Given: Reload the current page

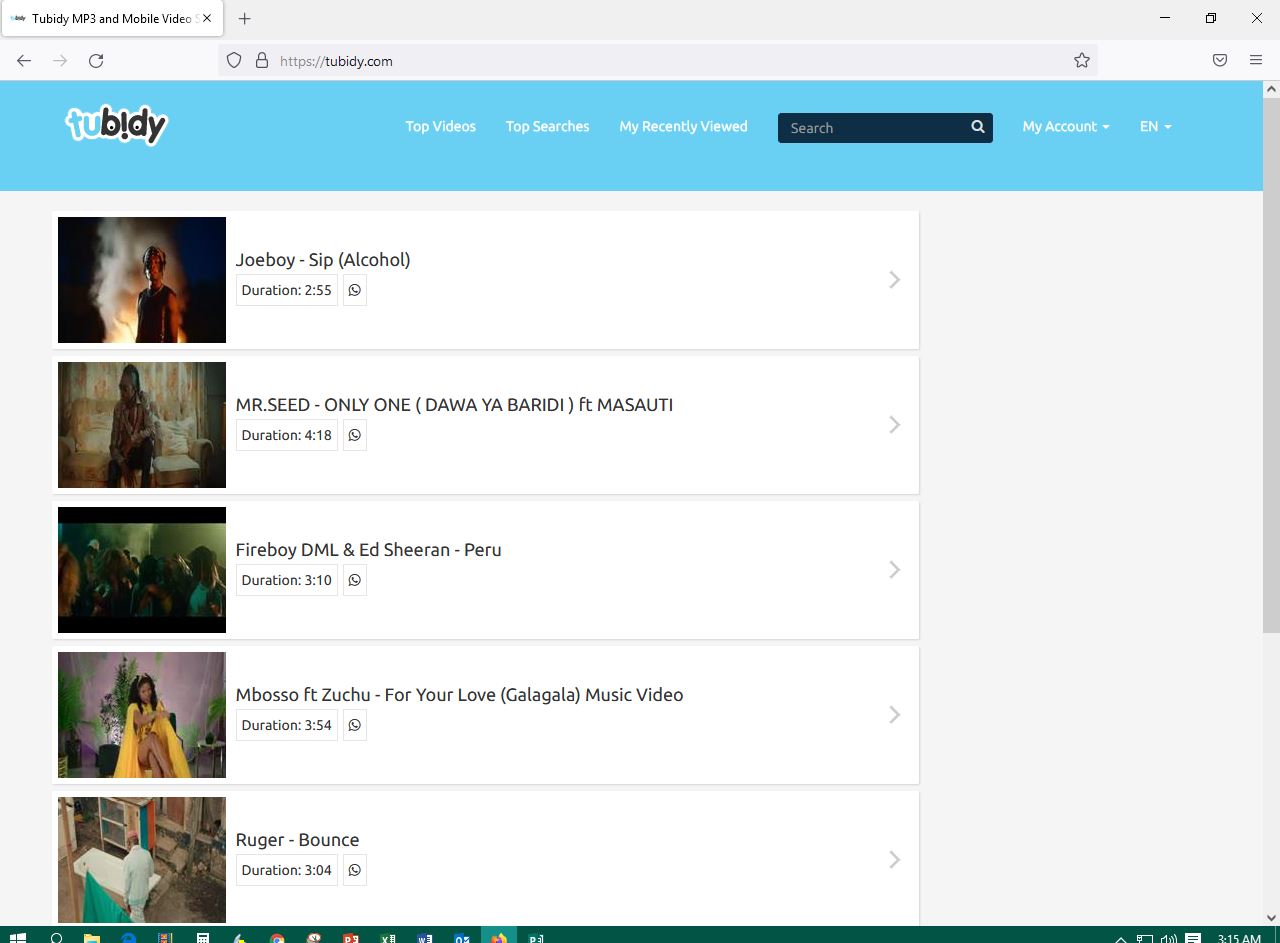Looking at the screenshot, I should coord(96,61).
